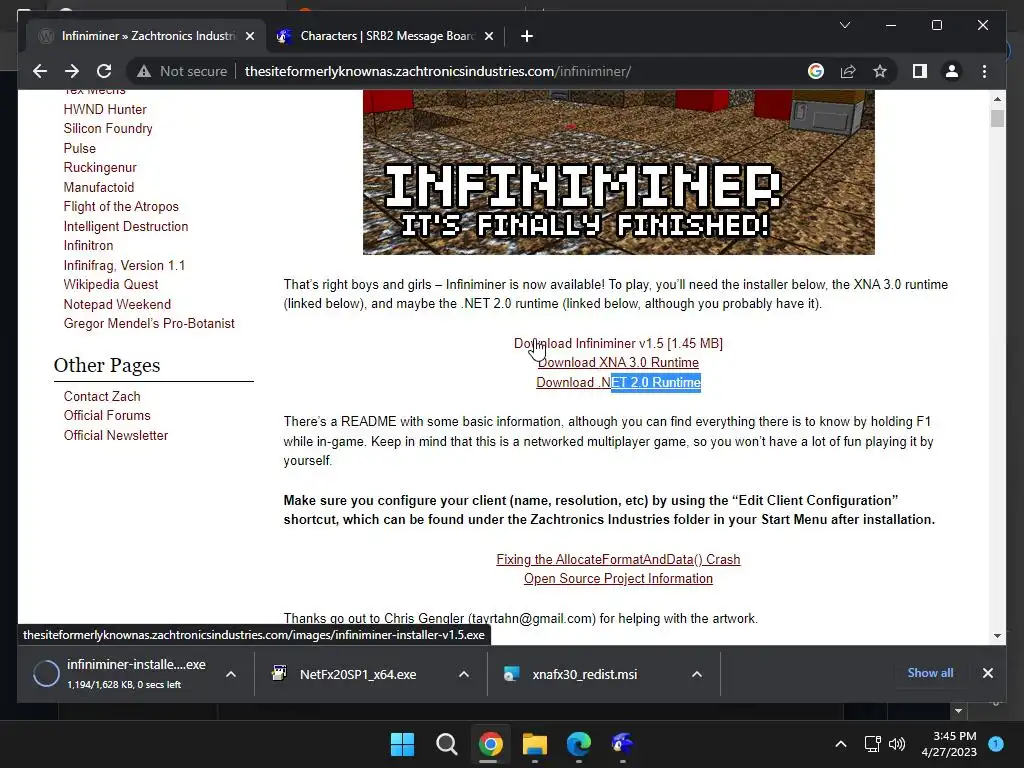Open the clock and date panel
The width and height of the screenshot is (1024, 768).
click(949, 744)
